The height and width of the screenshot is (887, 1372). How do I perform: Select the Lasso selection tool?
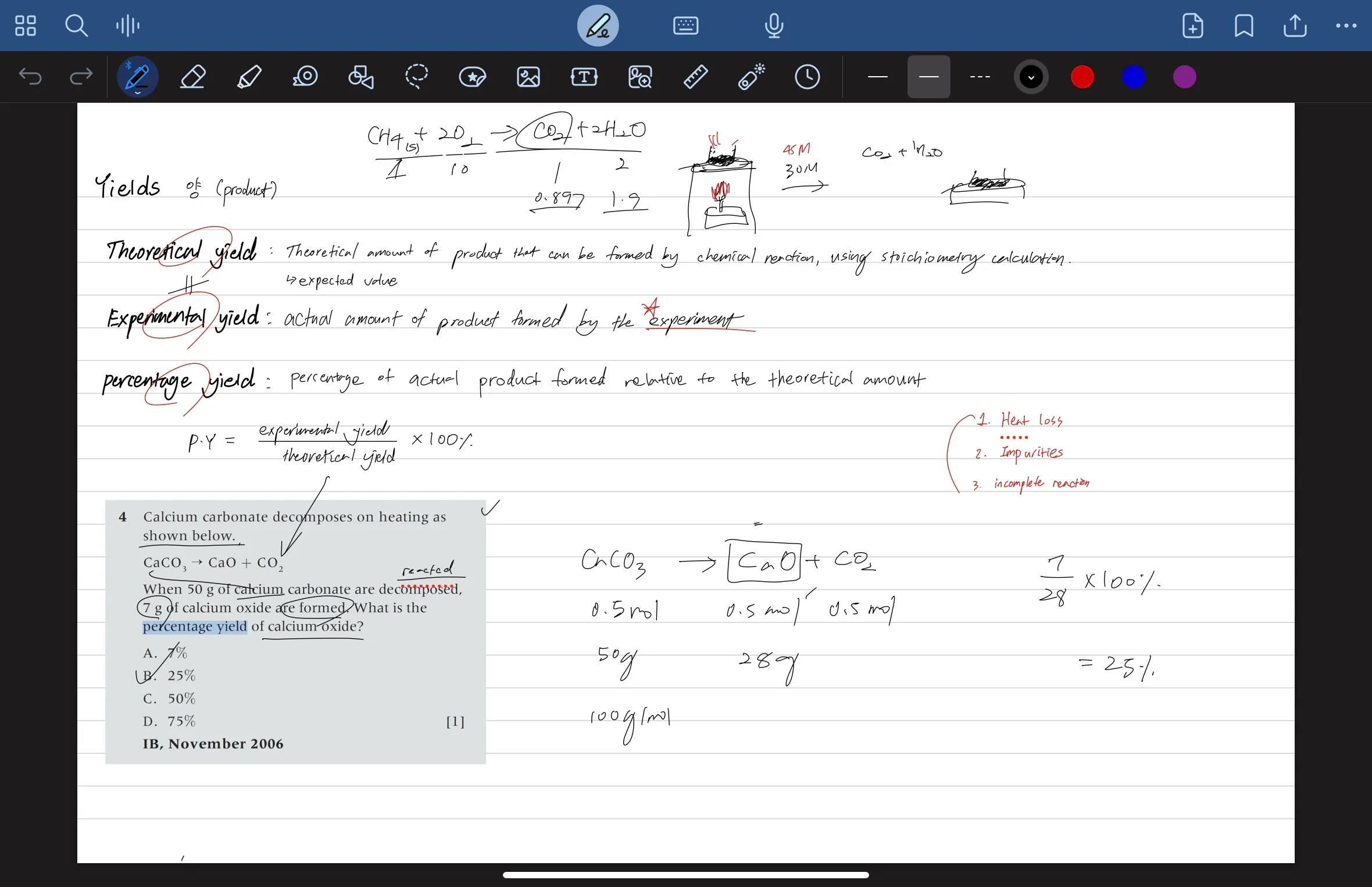(417, 77)
